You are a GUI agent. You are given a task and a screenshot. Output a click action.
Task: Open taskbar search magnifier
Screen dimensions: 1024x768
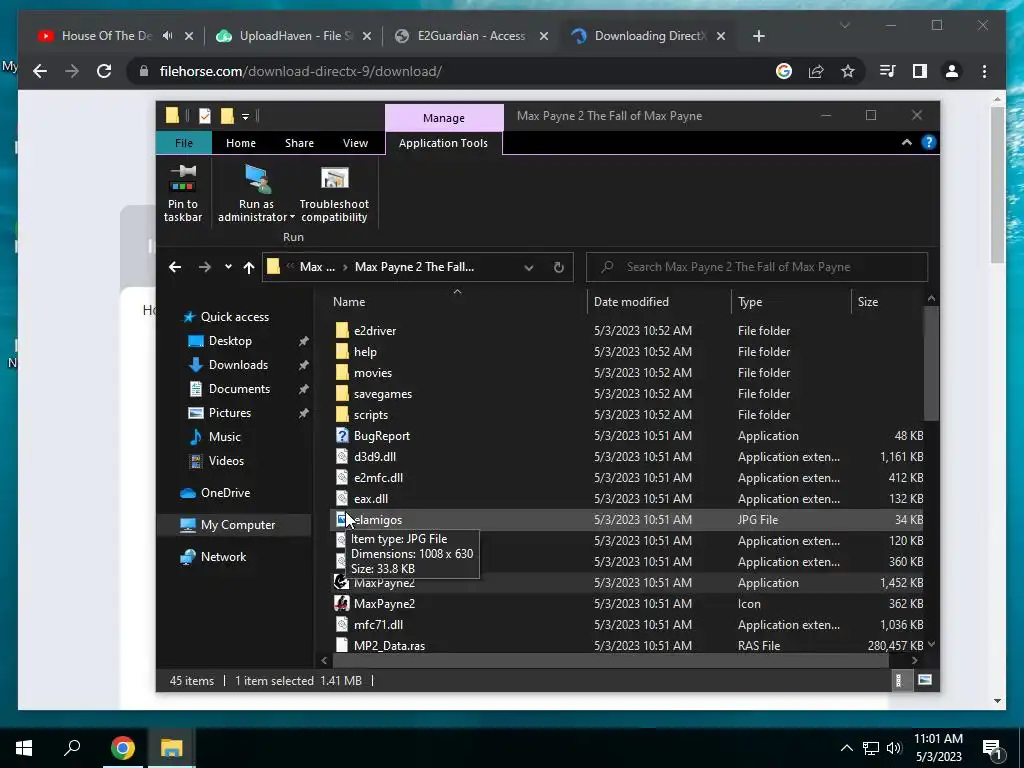tap(72, 748)
